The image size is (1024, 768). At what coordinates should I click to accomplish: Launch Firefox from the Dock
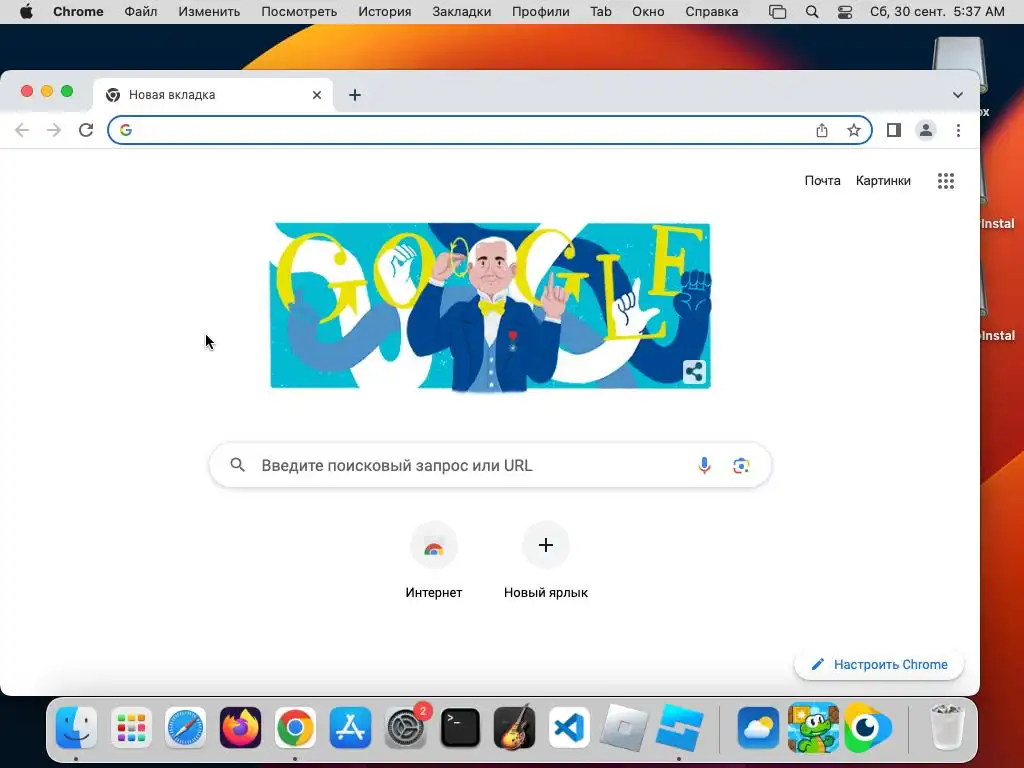click(240, 727)
